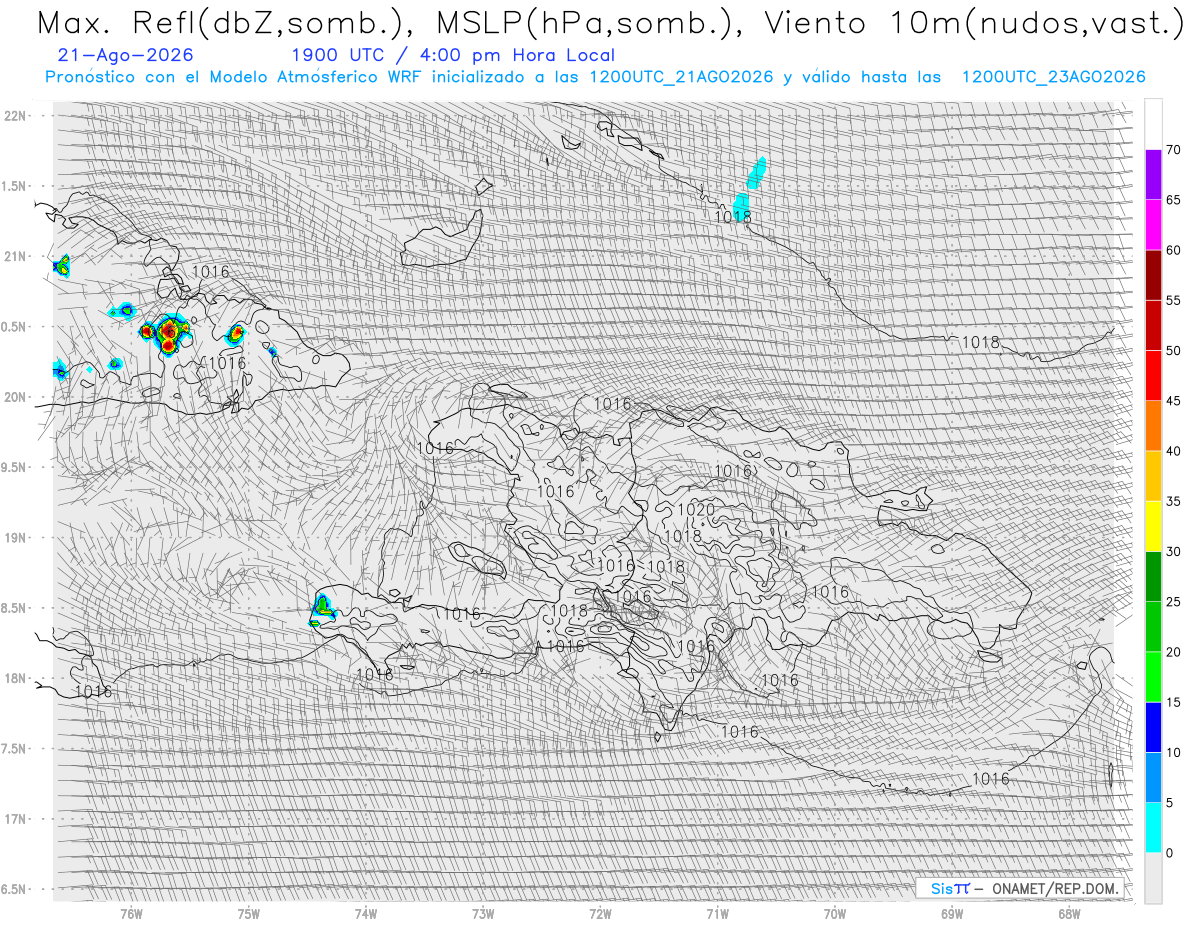1200x927 pixels.
Task: Click the '35' colorbar tick label
Action: (x=1173, y=501)
